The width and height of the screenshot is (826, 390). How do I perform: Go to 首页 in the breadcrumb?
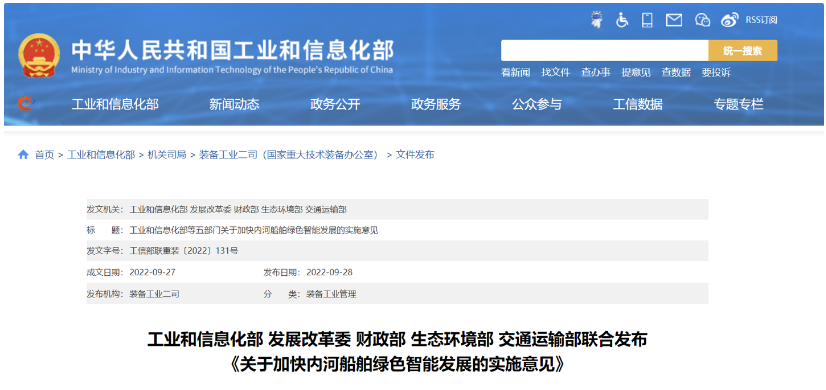pos(44,155)
